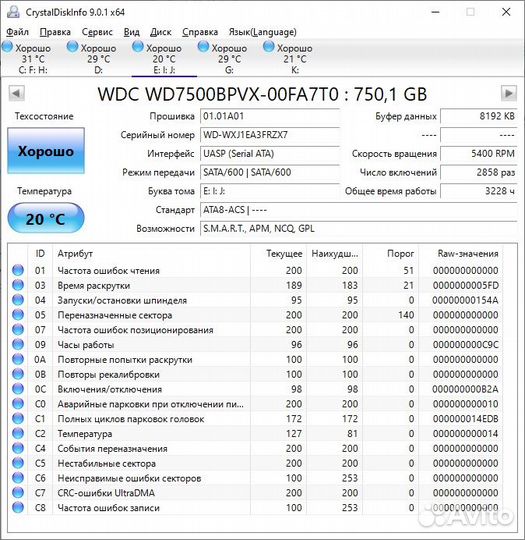This screenshot has height=540, width=525.
Task: Select disk D: status tab
Action: (98, 58)
